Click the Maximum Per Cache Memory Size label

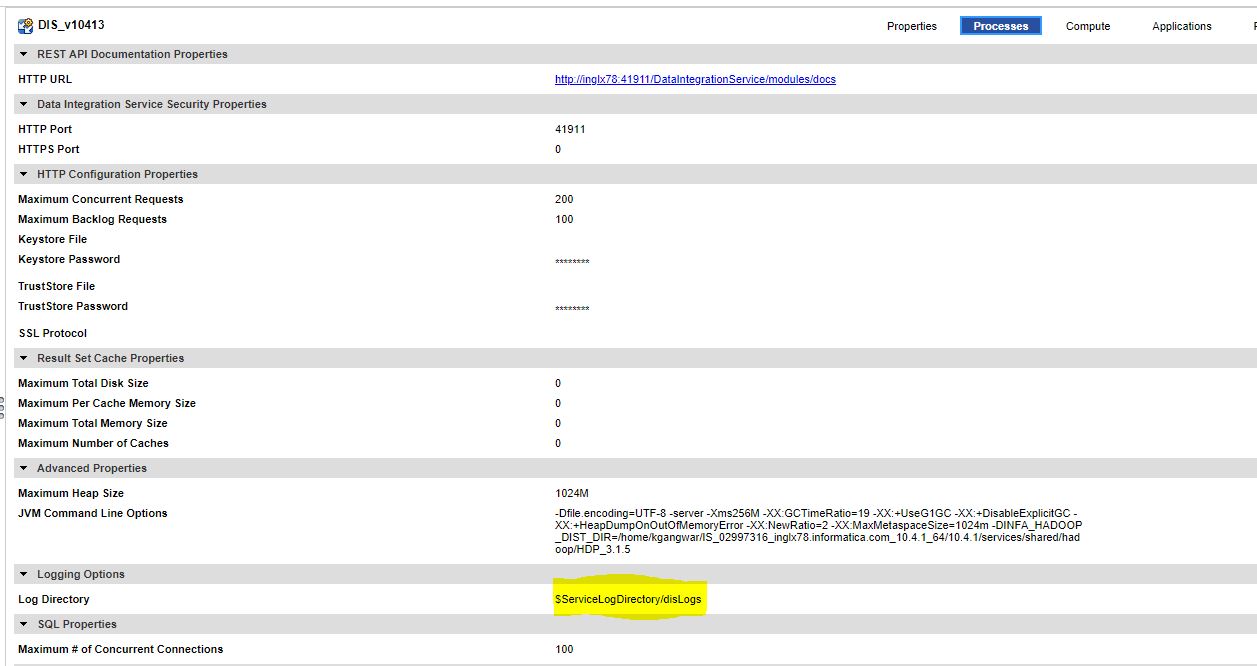(x=107, y=403)
